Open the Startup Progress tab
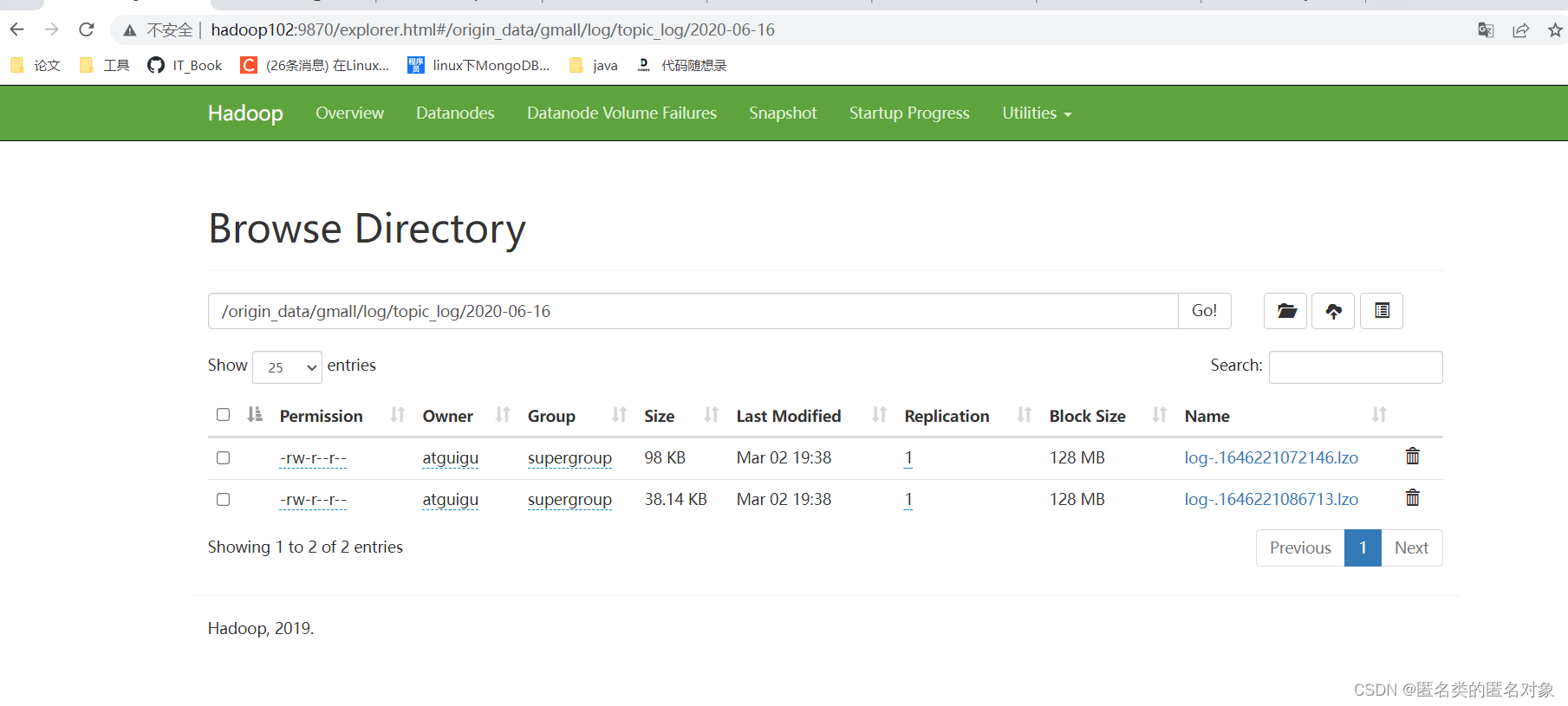This screenshot has height=706, width=1568. (x=909, y=113)
